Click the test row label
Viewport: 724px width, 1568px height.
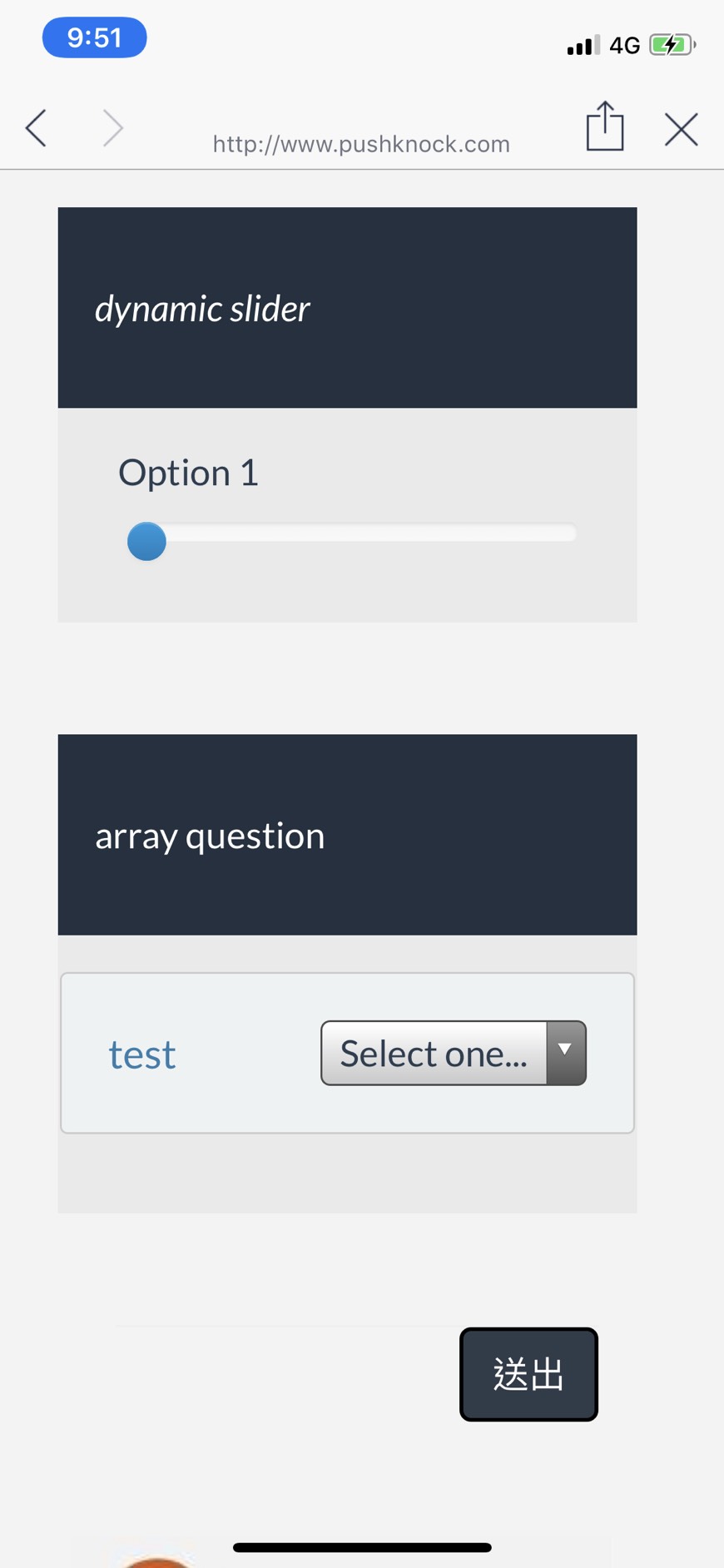click(142, 1054)
